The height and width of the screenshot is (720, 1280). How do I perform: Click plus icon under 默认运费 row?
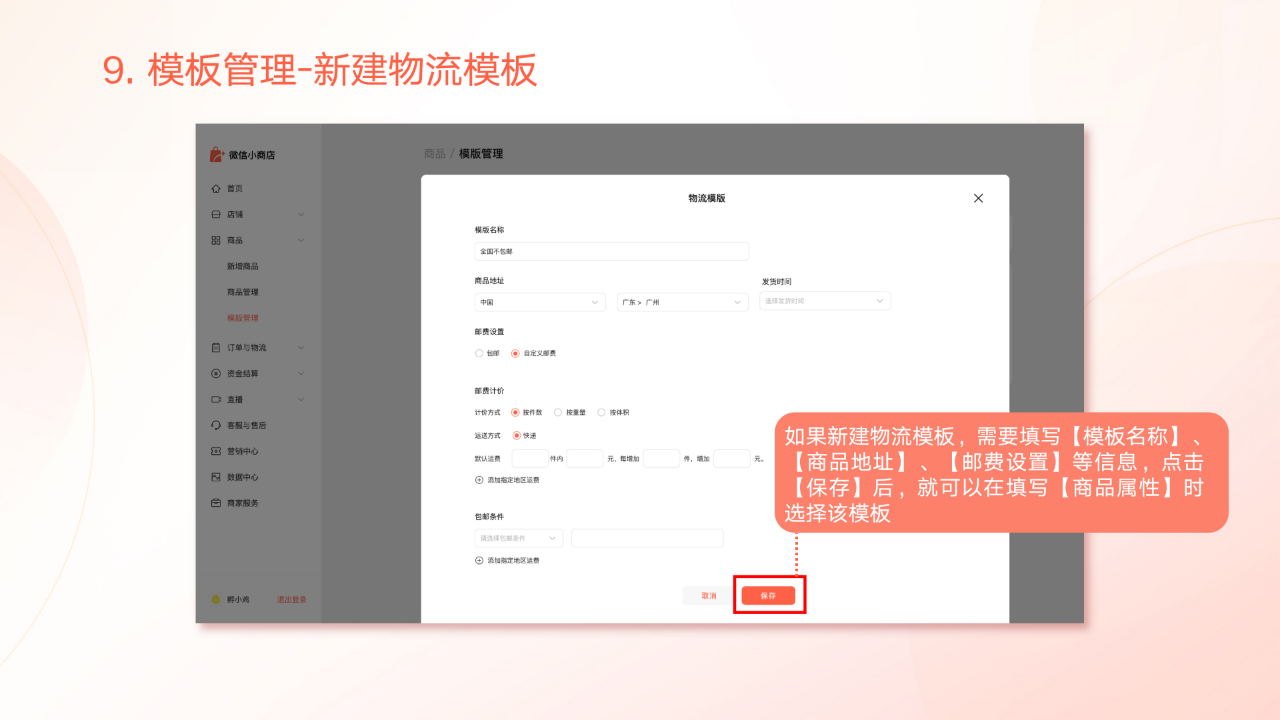coord(479,480)
